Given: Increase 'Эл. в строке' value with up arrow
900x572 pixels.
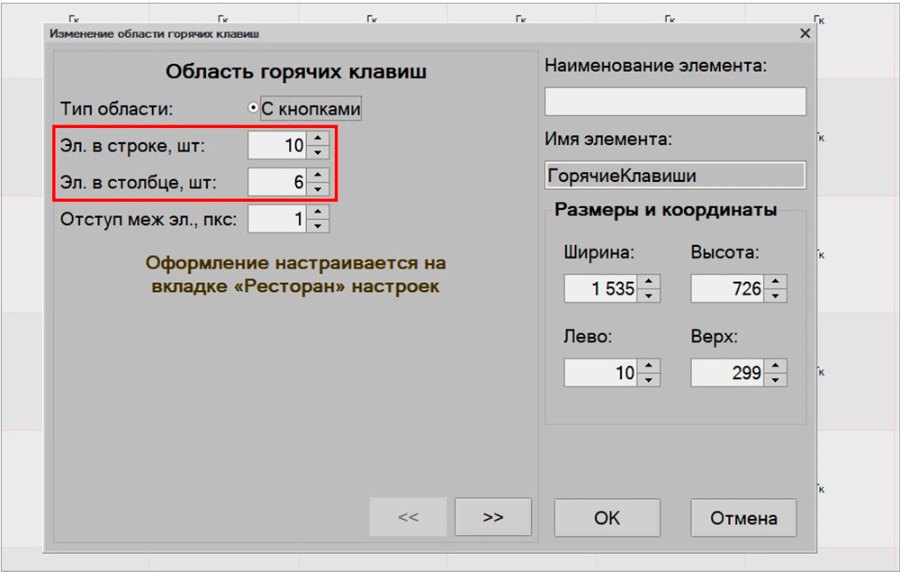Looking at the screenshot, I should pos(318,138).
